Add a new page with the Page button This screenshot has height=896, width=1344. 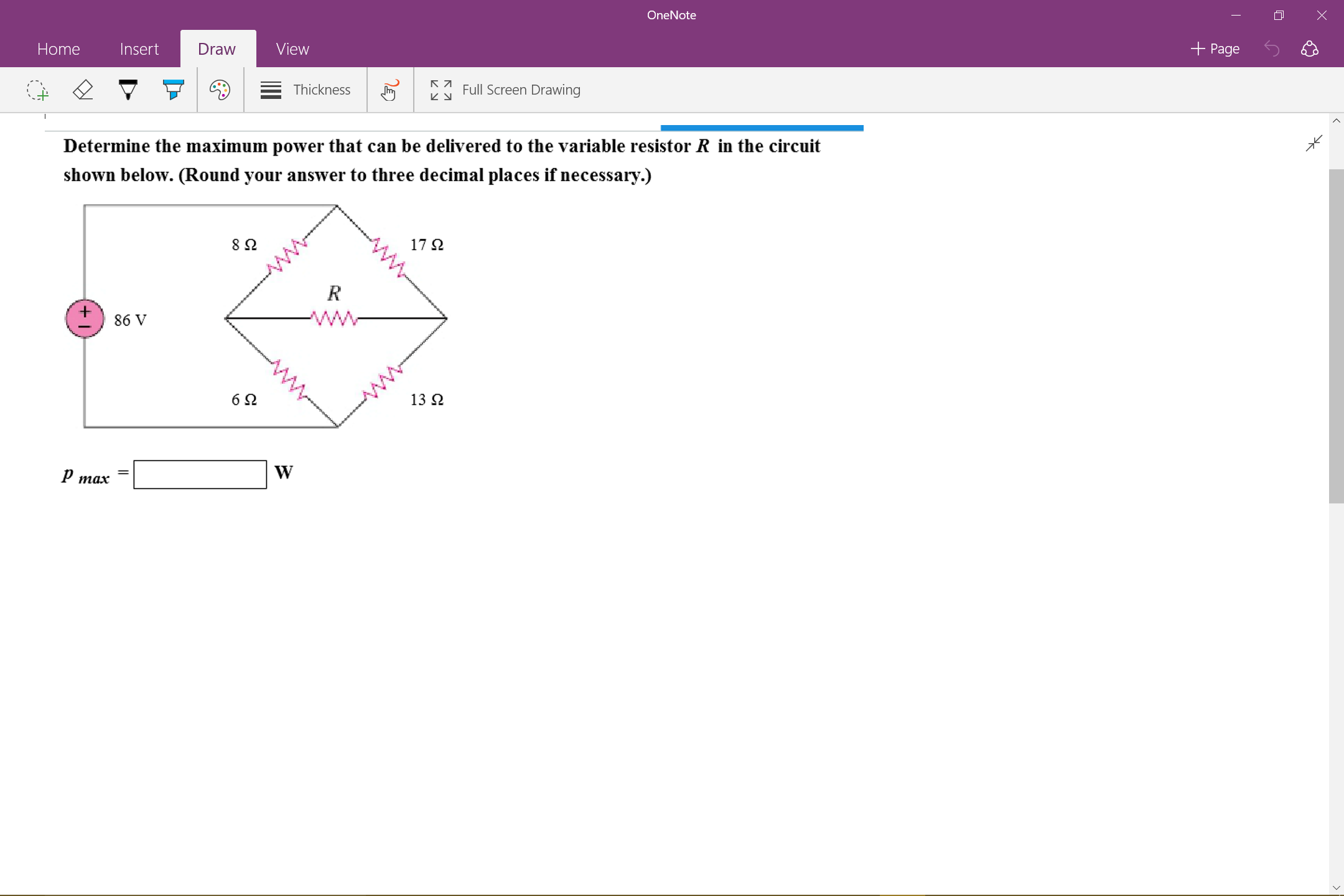click(1215, 49)
